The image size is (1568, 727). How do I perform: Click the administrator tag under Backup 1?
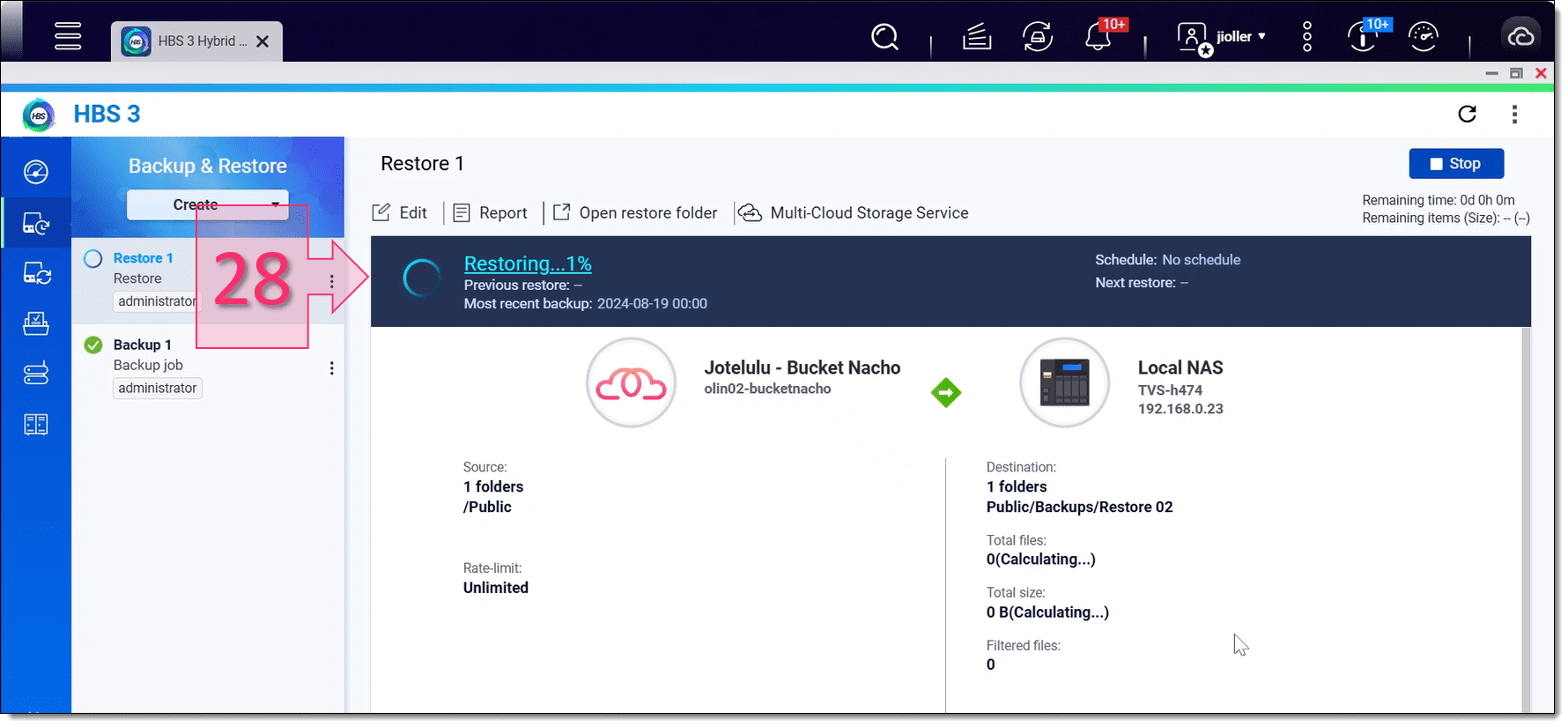pyautogui.click(x=158, y=388)
